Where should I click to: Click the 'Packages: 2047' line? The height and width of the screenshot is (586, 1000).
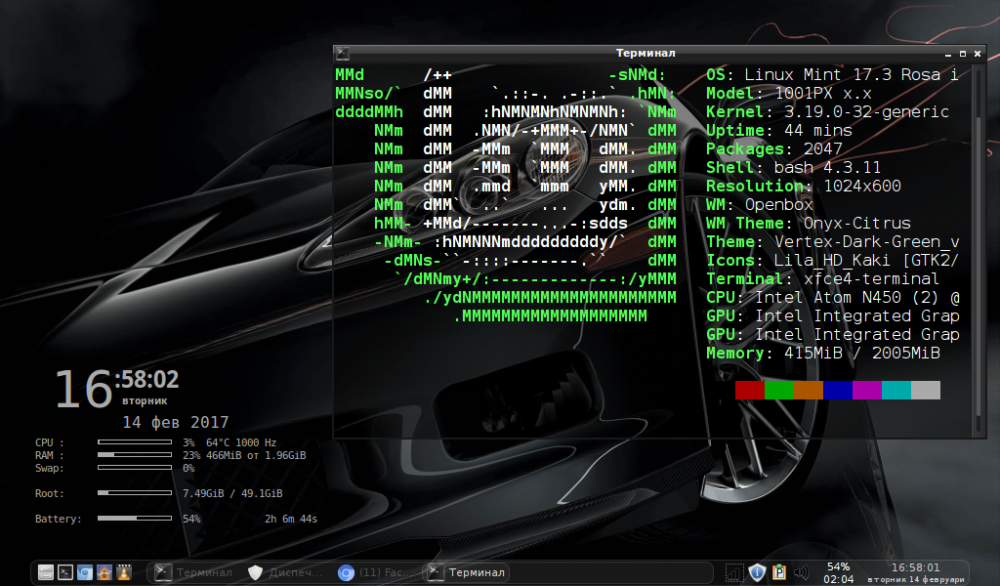(x=774, y=149)
